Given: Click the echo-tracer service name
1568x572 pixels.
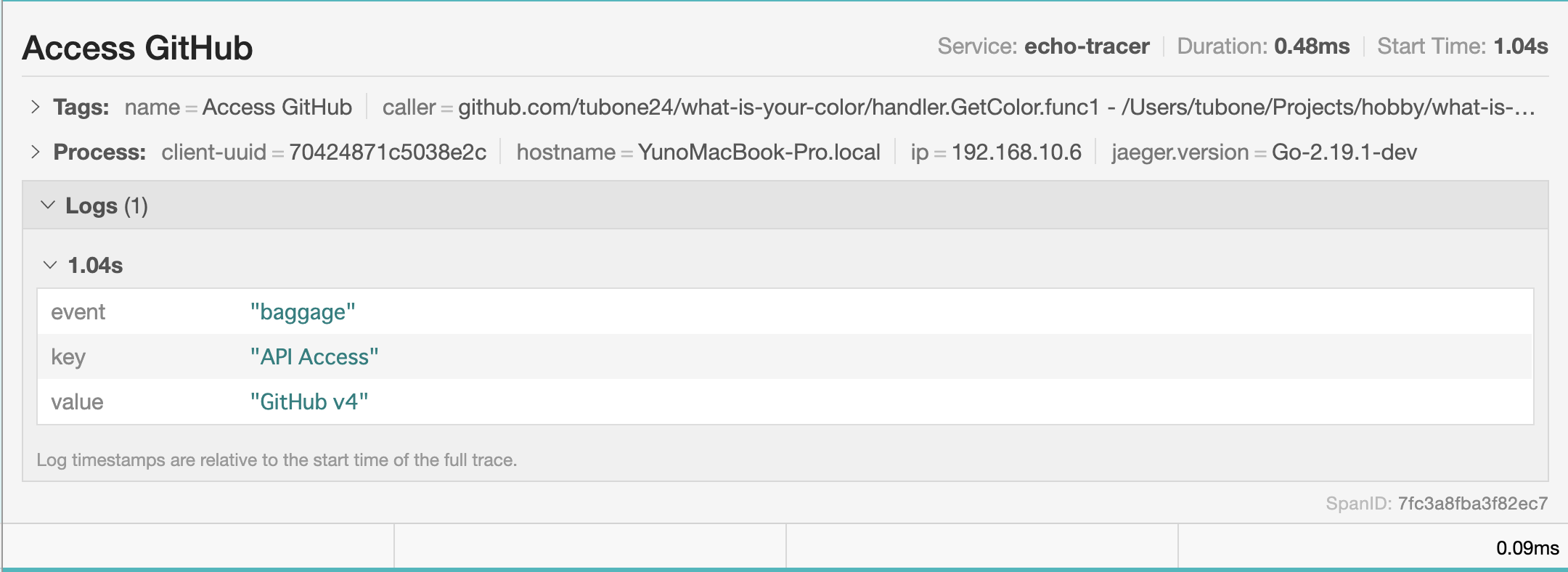Looking at the screenshot, I should point(1086,46).
